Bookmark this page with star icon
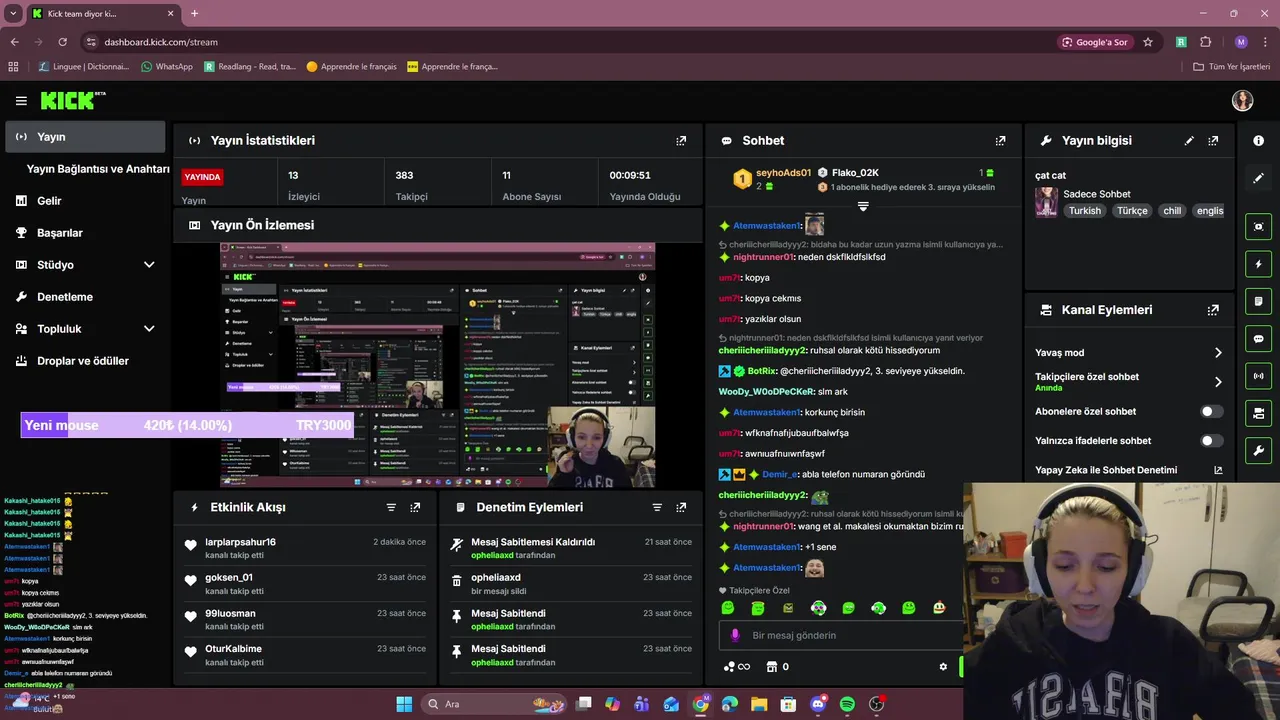 point(1148,42)
